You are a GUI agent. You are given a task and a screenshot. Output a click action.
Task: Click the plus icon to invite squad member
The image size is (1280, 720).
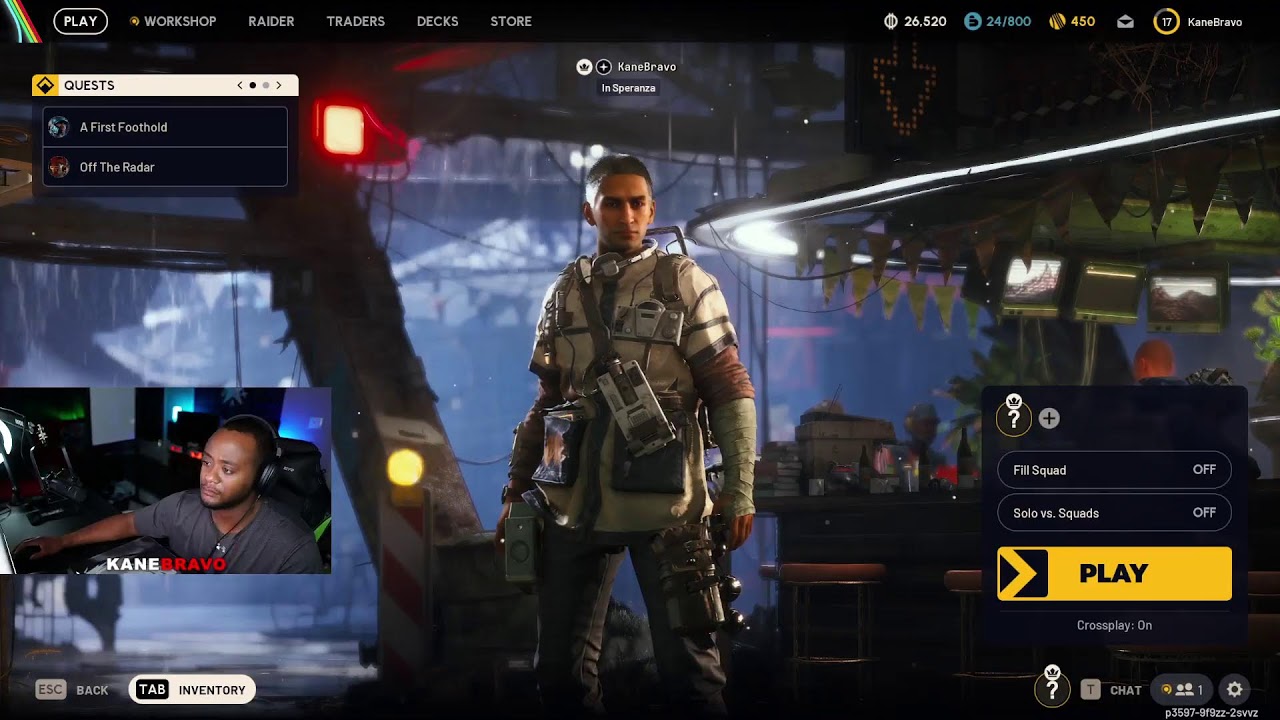click(1048, 419)
